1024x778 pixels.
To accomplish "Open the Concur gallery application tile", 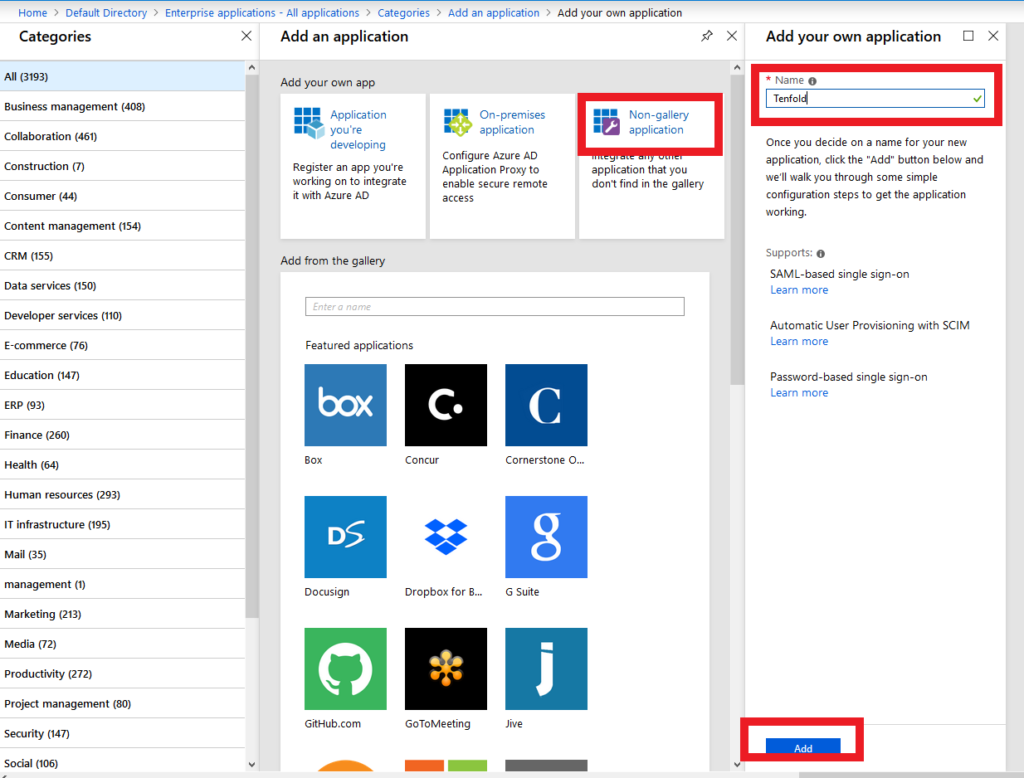I will pos(445,405).
